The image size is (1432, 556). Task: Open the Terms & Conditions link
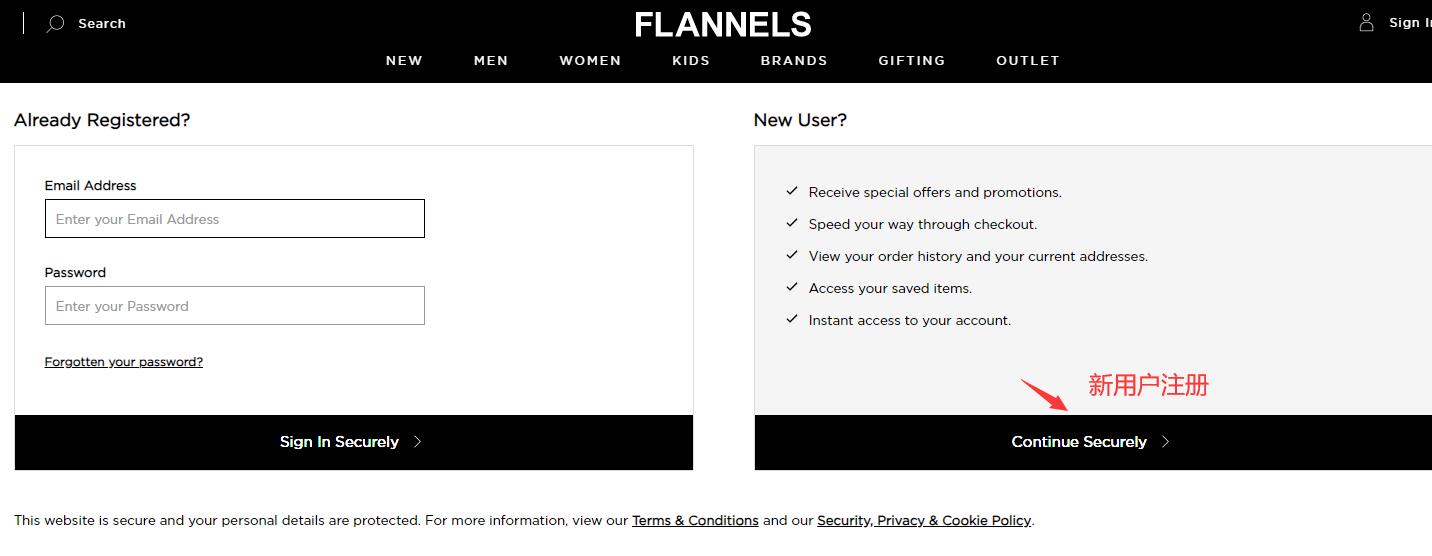695,521
